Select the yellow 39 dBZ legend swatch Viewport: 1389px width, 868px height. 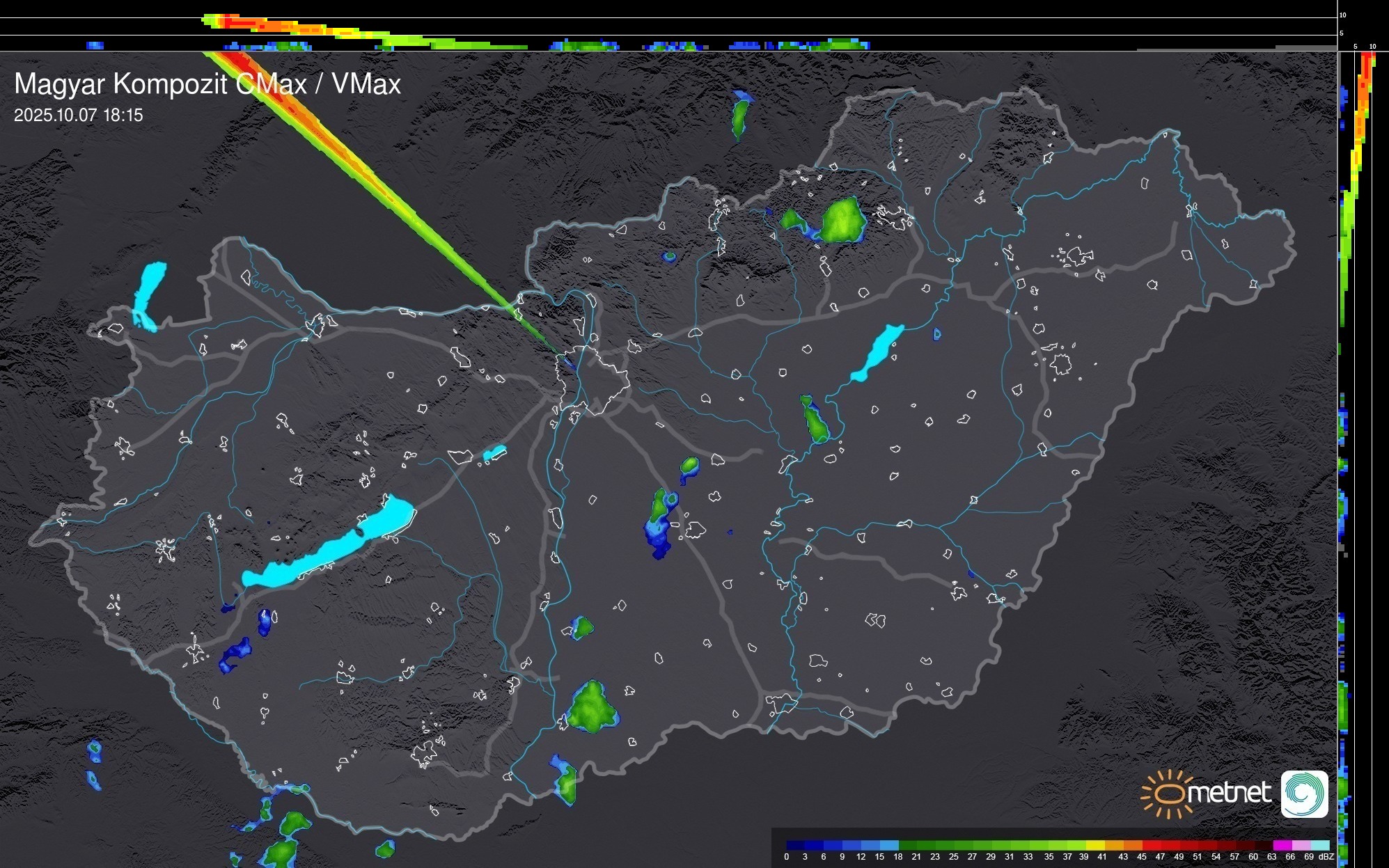point(1095,845)
